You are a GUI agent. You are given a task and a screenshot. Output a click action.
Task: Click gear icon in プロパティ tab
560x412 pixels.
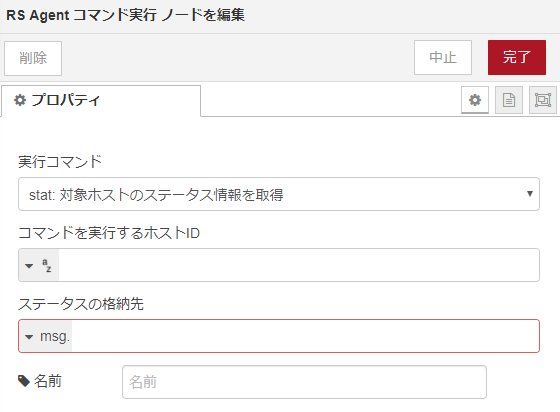[x=20, y=100]
